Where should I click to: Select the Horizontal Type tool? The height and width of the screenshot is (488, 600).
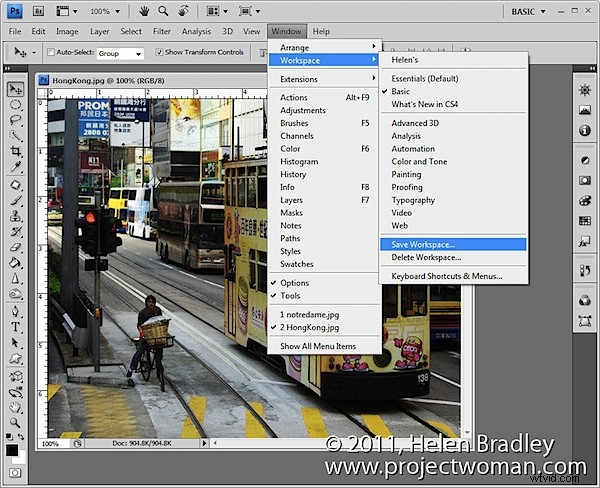[x=15, y=326]
